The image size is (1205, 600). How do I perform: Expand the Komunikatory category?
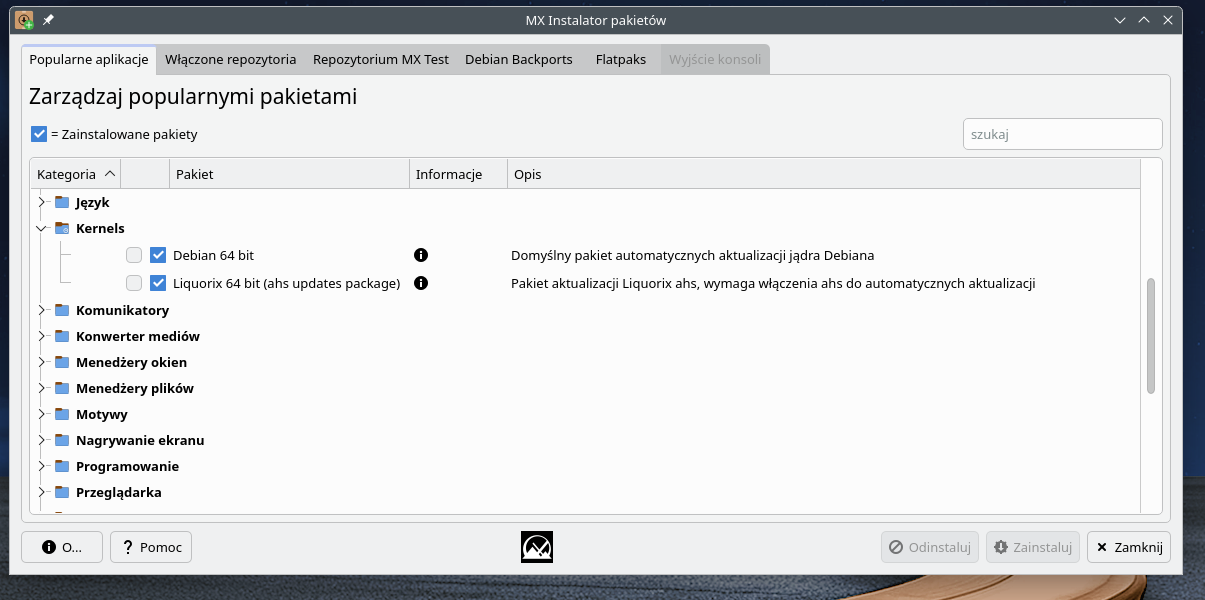pos(41,310)
